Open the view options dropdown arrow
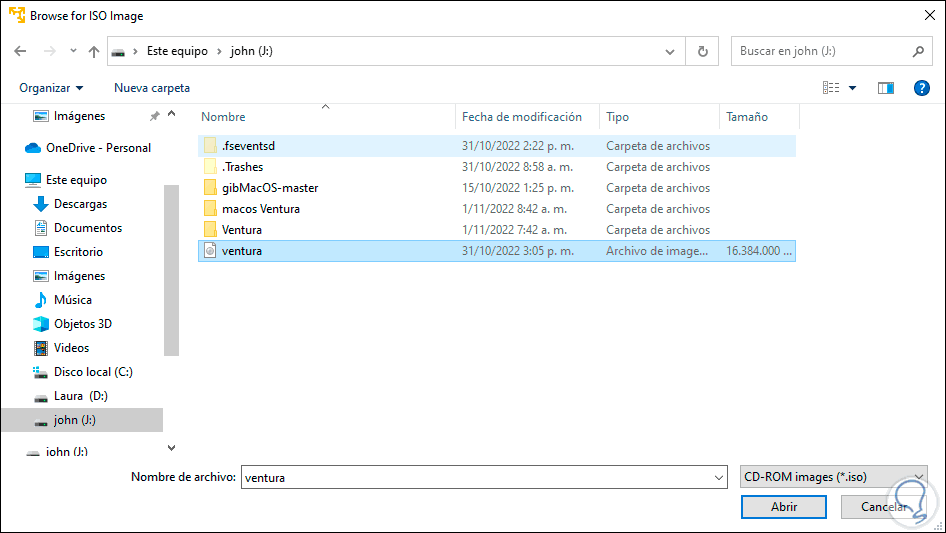This screenshot has height=533, width=946. pos(853,88)
